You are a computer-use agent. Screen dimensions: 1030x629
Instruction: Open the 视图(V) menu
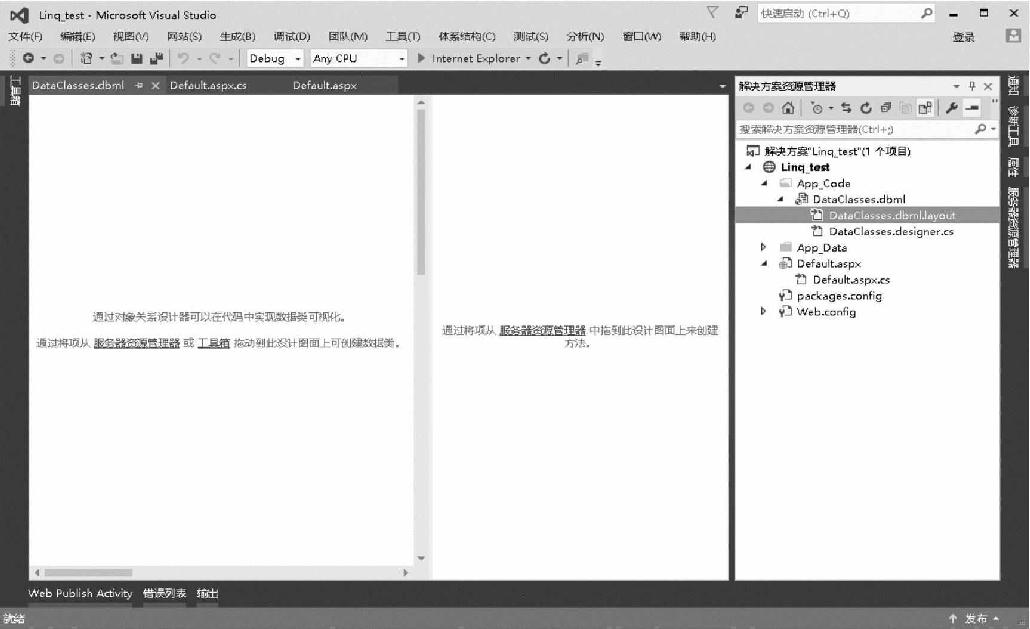[x=131, y=36]
